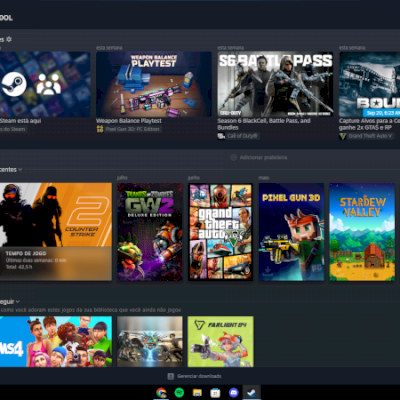The height and width of the screenshot is (400, 400).
Task: Open the Steam Families news image
Action: (x=45, y=84)
